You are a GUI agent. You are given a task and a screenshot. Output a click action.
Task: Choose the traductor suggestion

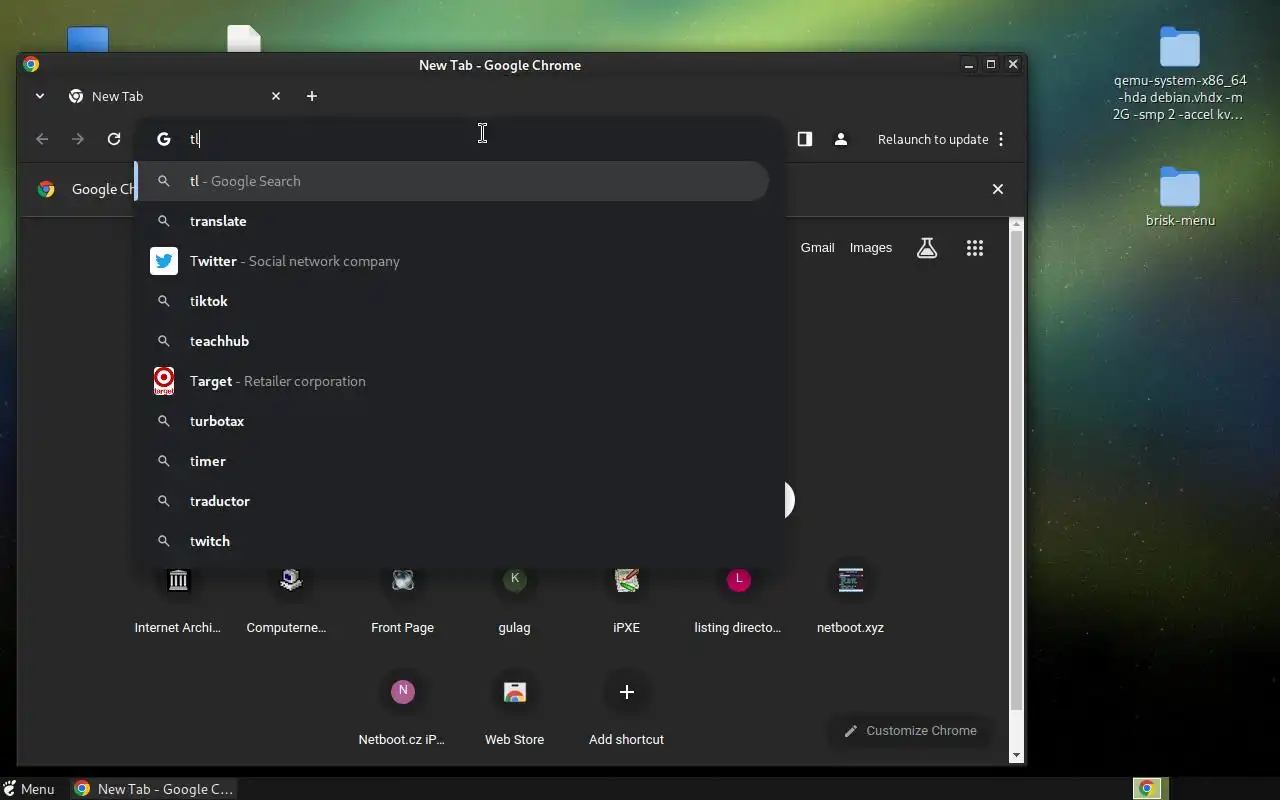pos(453,501)
